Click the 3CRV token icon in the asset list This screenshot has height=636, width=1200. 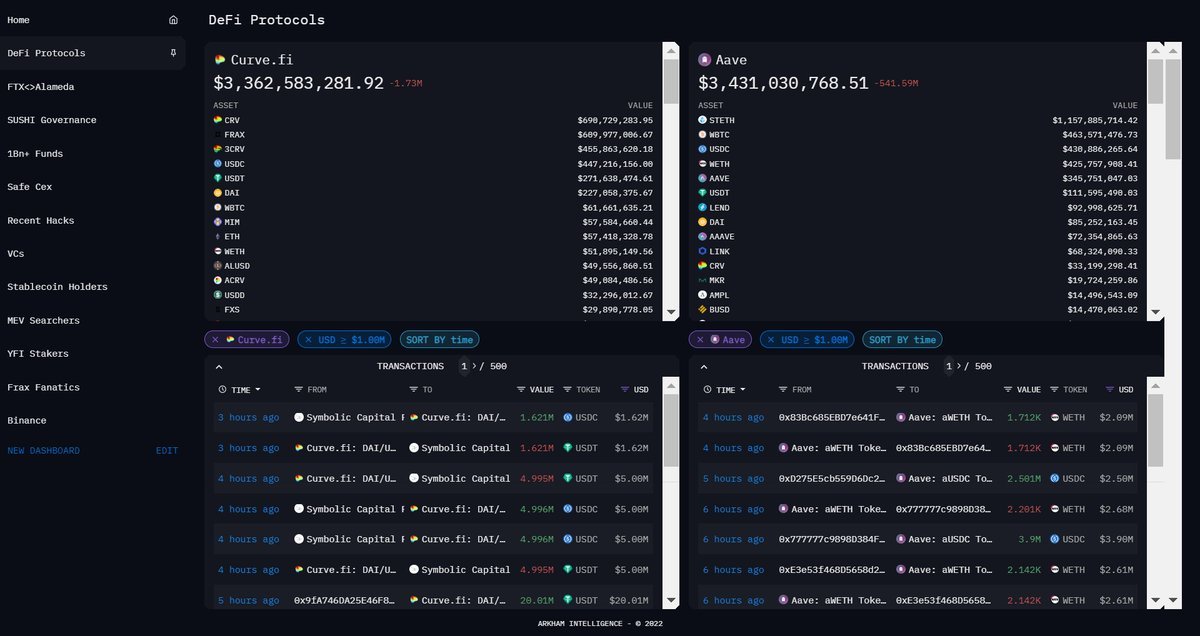(217, 149)
